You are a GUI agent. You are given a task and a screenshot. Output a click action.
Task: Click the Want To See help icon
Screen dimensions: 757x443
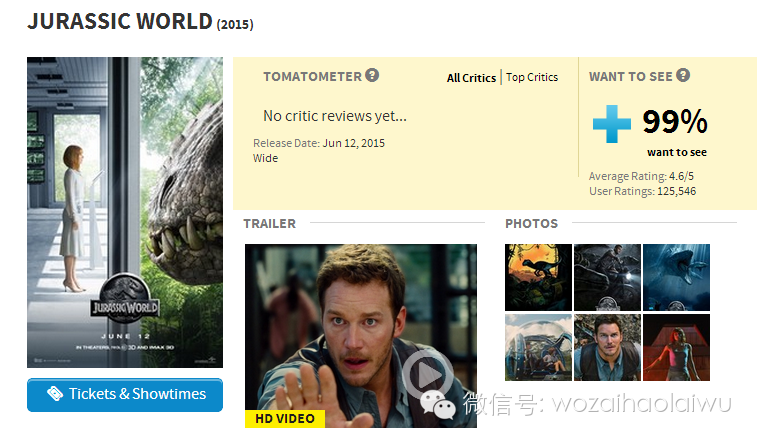click(683, 75)
